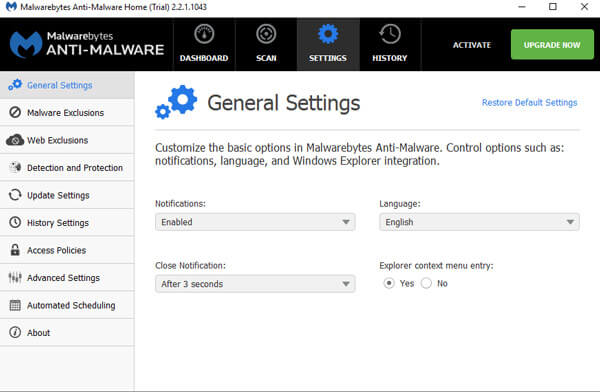Viewport: 600px width, 392px height.
Task: Open Automated Scheduling in the sidebar
Action: (67, 305)
